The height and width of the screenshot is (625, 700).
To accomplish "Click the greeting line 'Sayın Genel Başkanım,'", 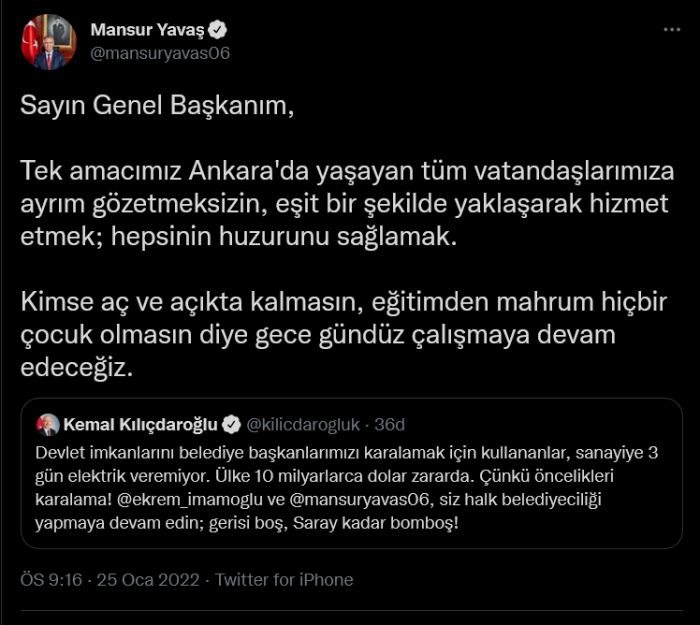I will point(158,107).
